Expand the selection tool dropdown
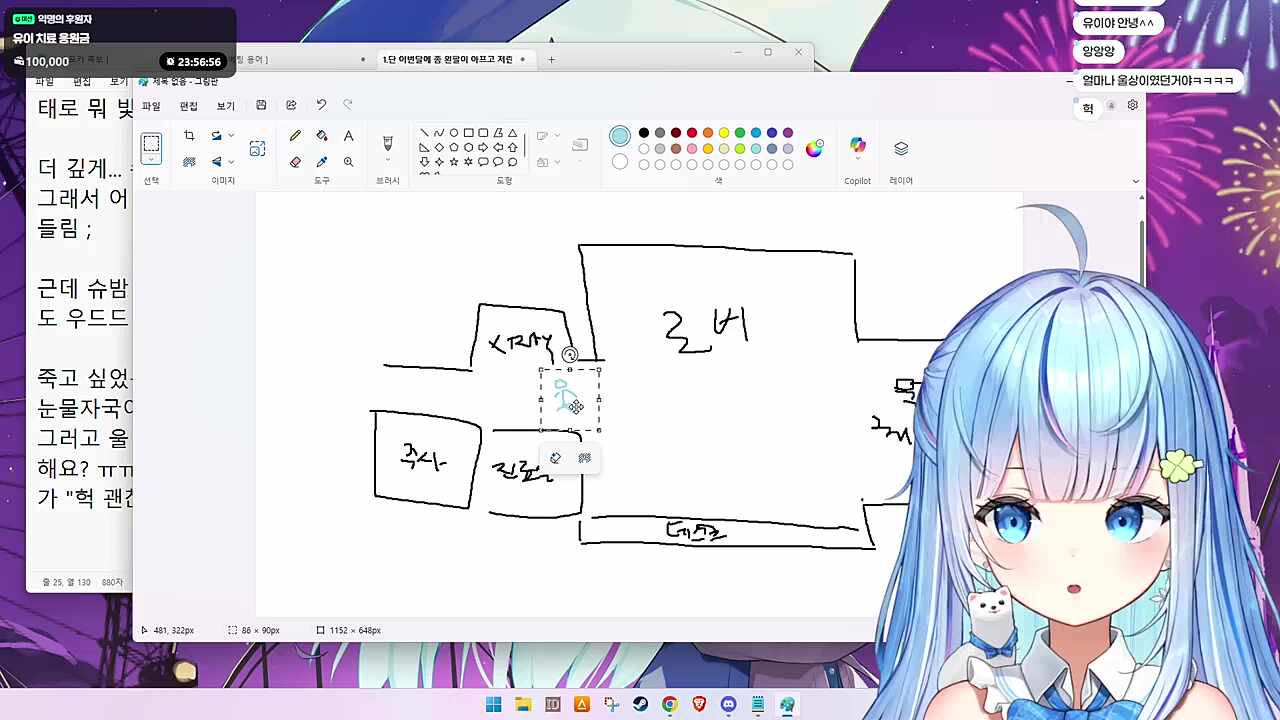This screenshot has width=1280, height=720. click(x=151, y=160)
